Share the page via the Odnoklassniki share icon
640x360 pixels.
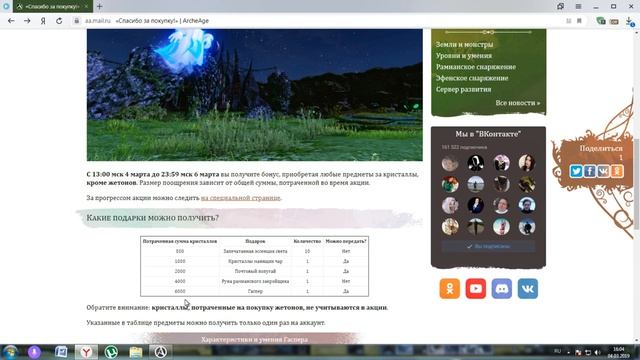point(617,171)
